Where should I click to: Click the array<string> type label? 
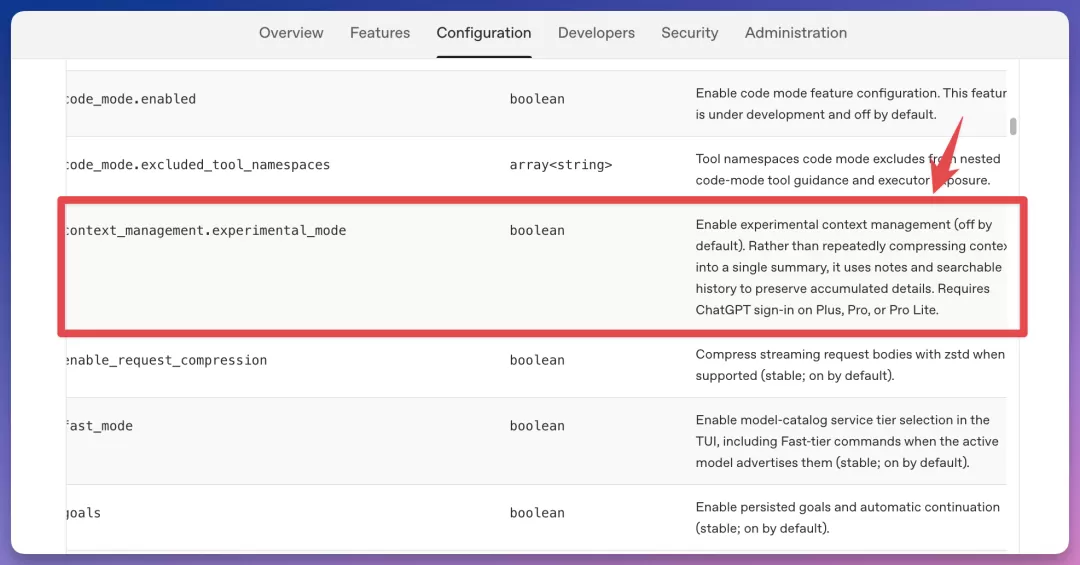(561, 165)
